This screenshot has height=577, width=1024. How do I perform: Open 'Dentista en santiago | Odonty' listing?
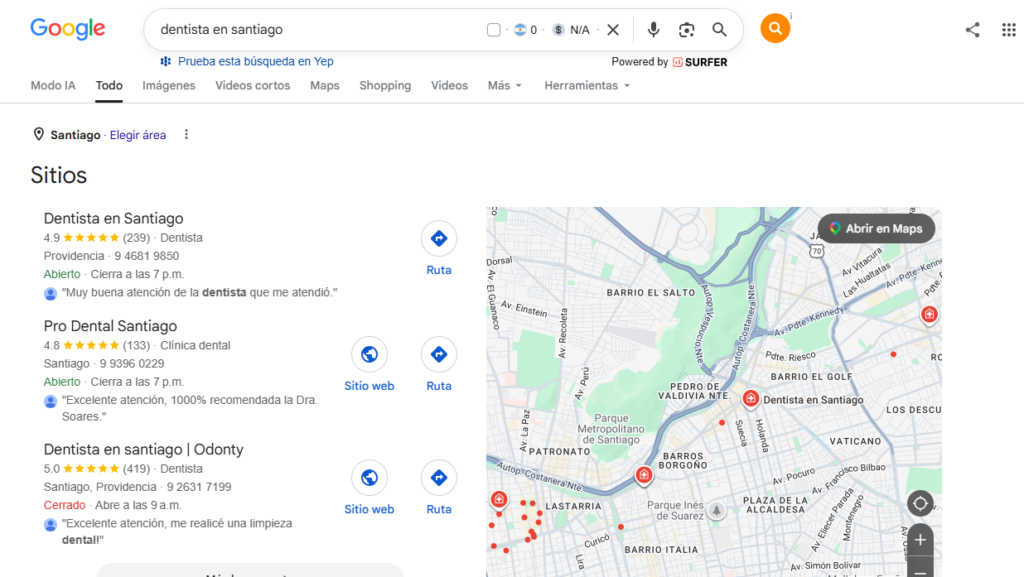click(x=144, y=449)
